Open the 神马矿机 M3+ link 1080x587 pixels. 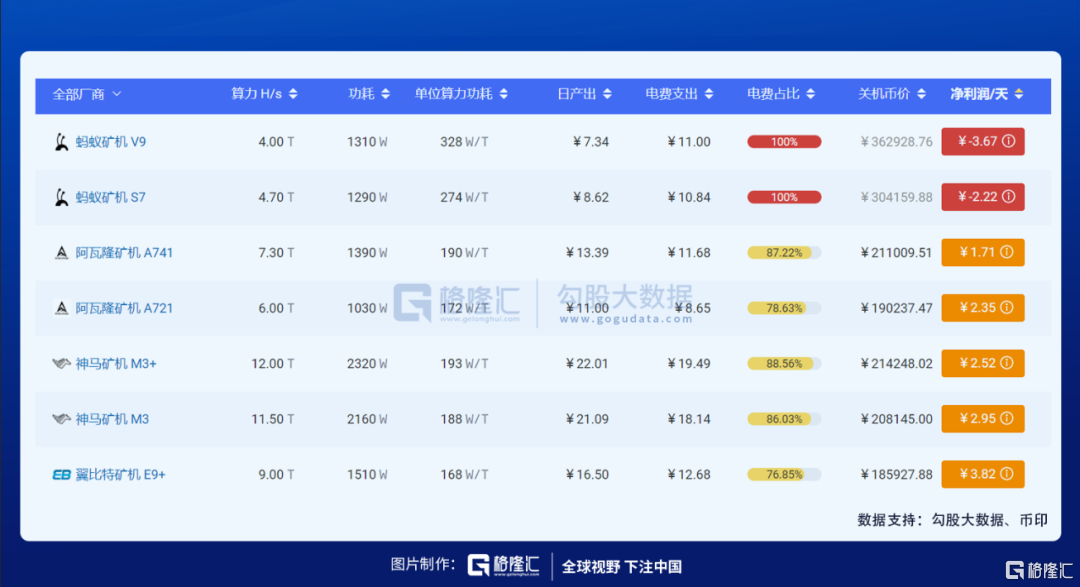point(116,364)
